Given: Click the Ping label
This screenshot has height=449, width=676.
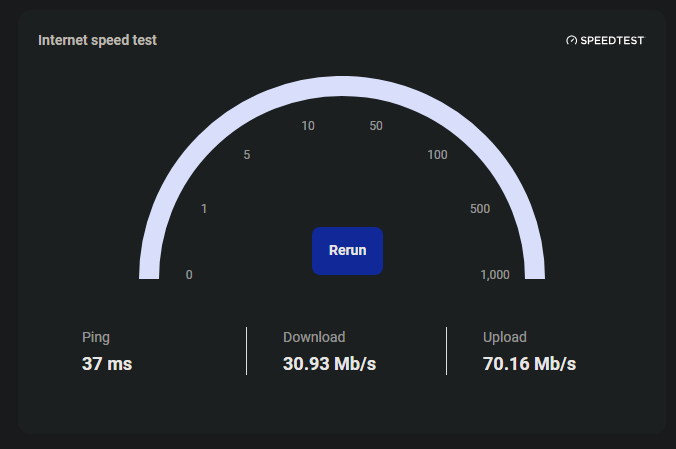Looking at the screenshot, I should [x=96, y=337].
